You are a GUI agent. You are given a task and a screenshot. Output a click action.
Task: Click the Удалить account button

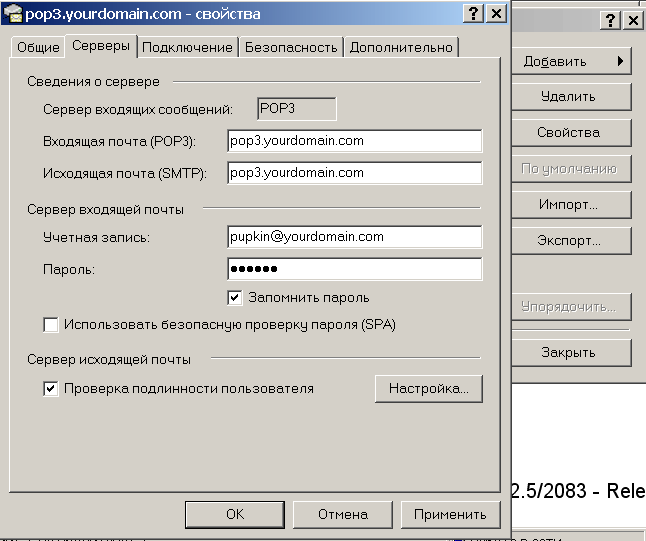coord(568,97)
